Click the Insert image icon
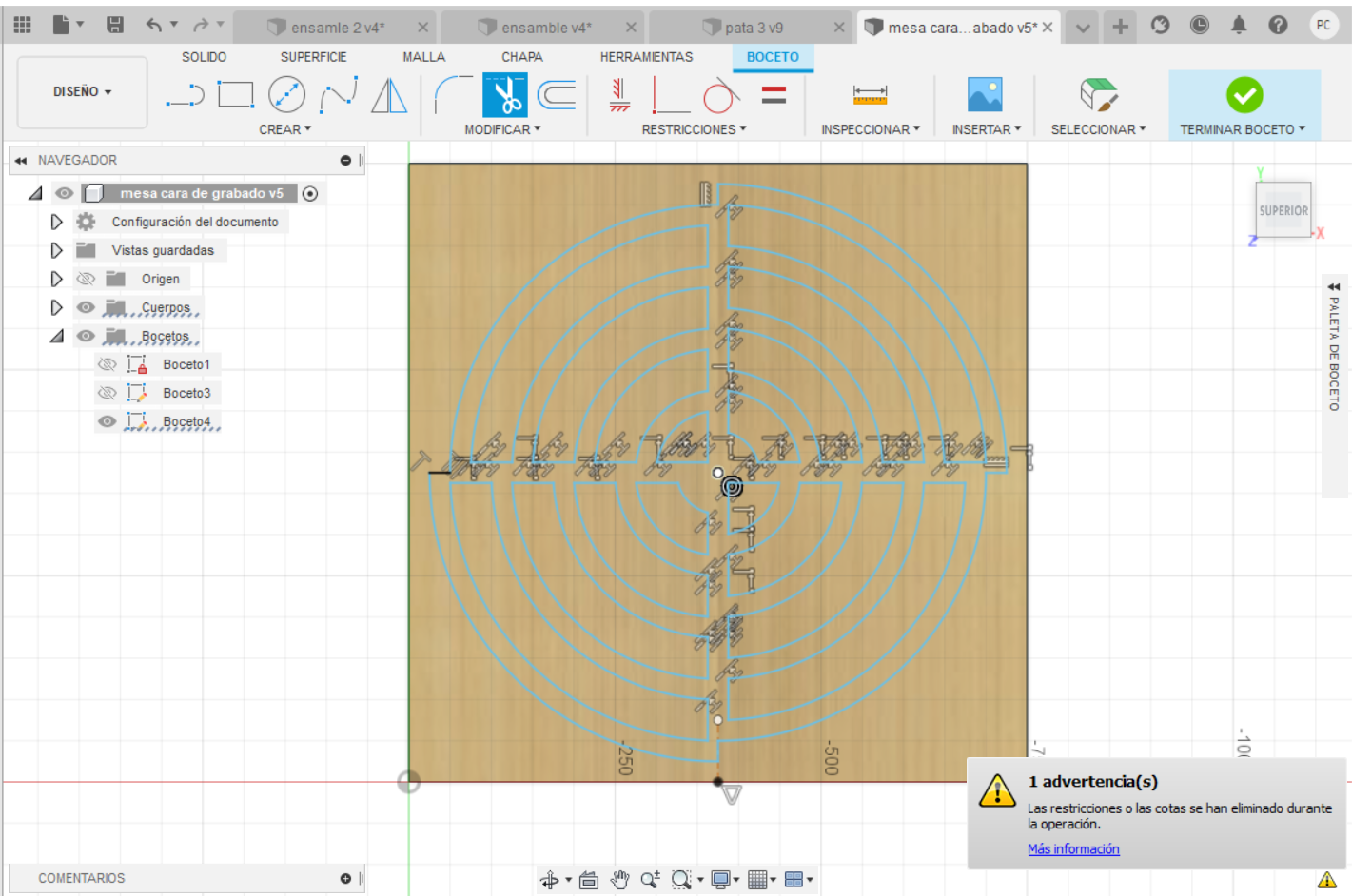The width and height of the screenshot is (1352, 896). (x=985, y=95)
